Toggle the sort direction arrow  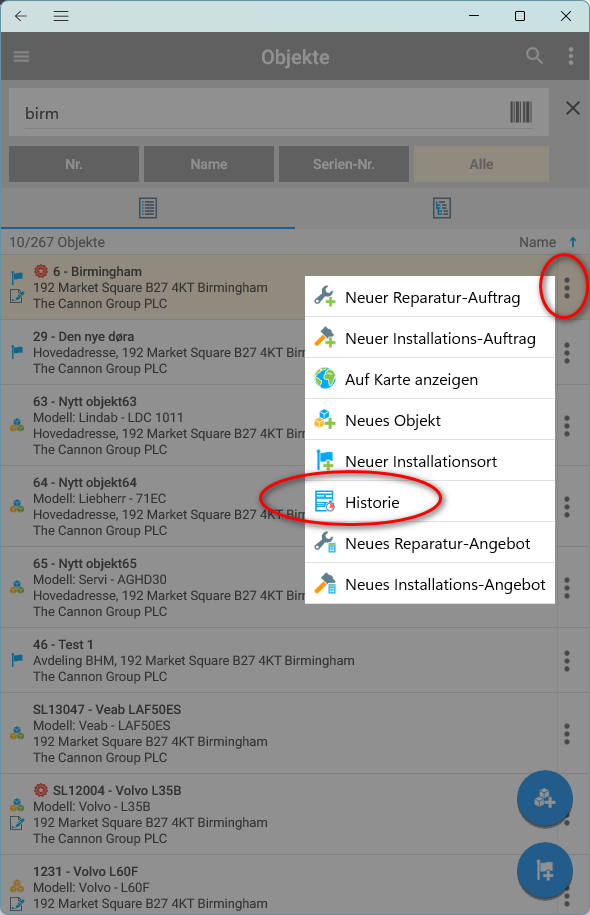pos(572,242)
